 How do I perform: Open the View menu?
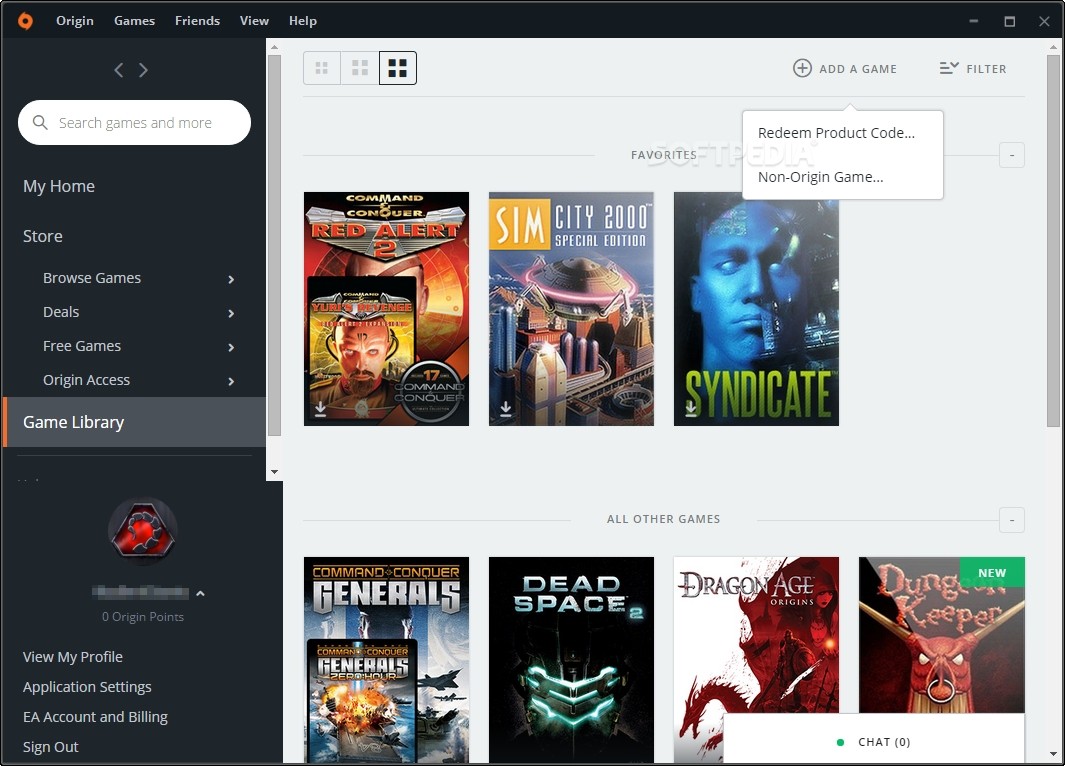point(254,21)
